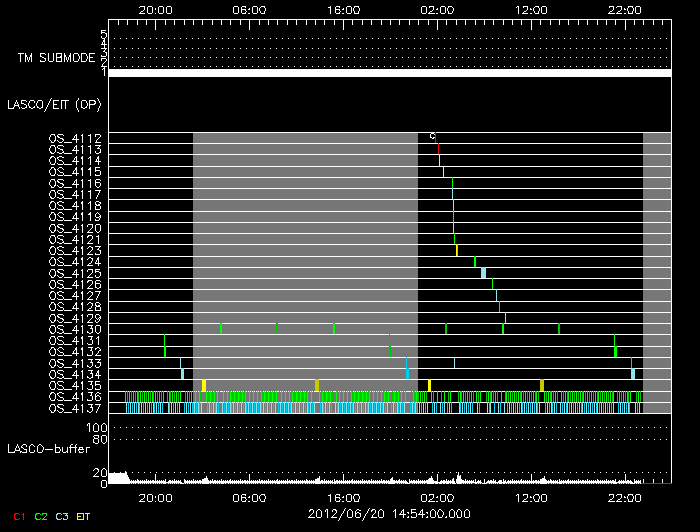
Task: Select the green C2 legend entry
Action: pyautogui.click(x=41, y=515)
